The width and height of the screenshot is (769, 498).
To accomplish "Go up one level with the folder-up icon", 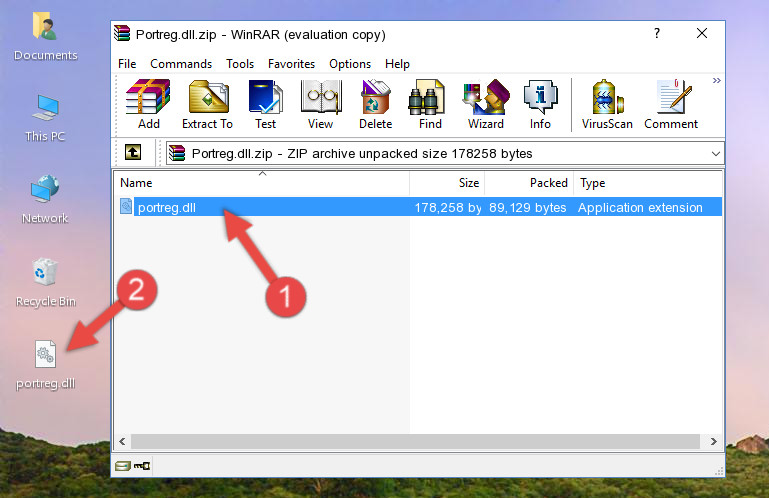I will 133,153.
